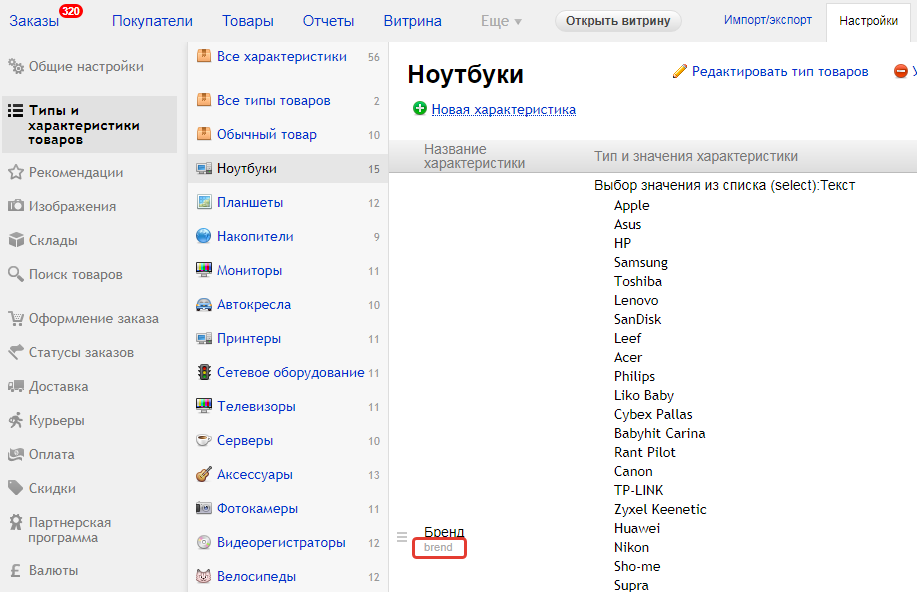Click Редактировать тип товаров link
This screenshot has width=917, height=592.
tap(780, 71)
